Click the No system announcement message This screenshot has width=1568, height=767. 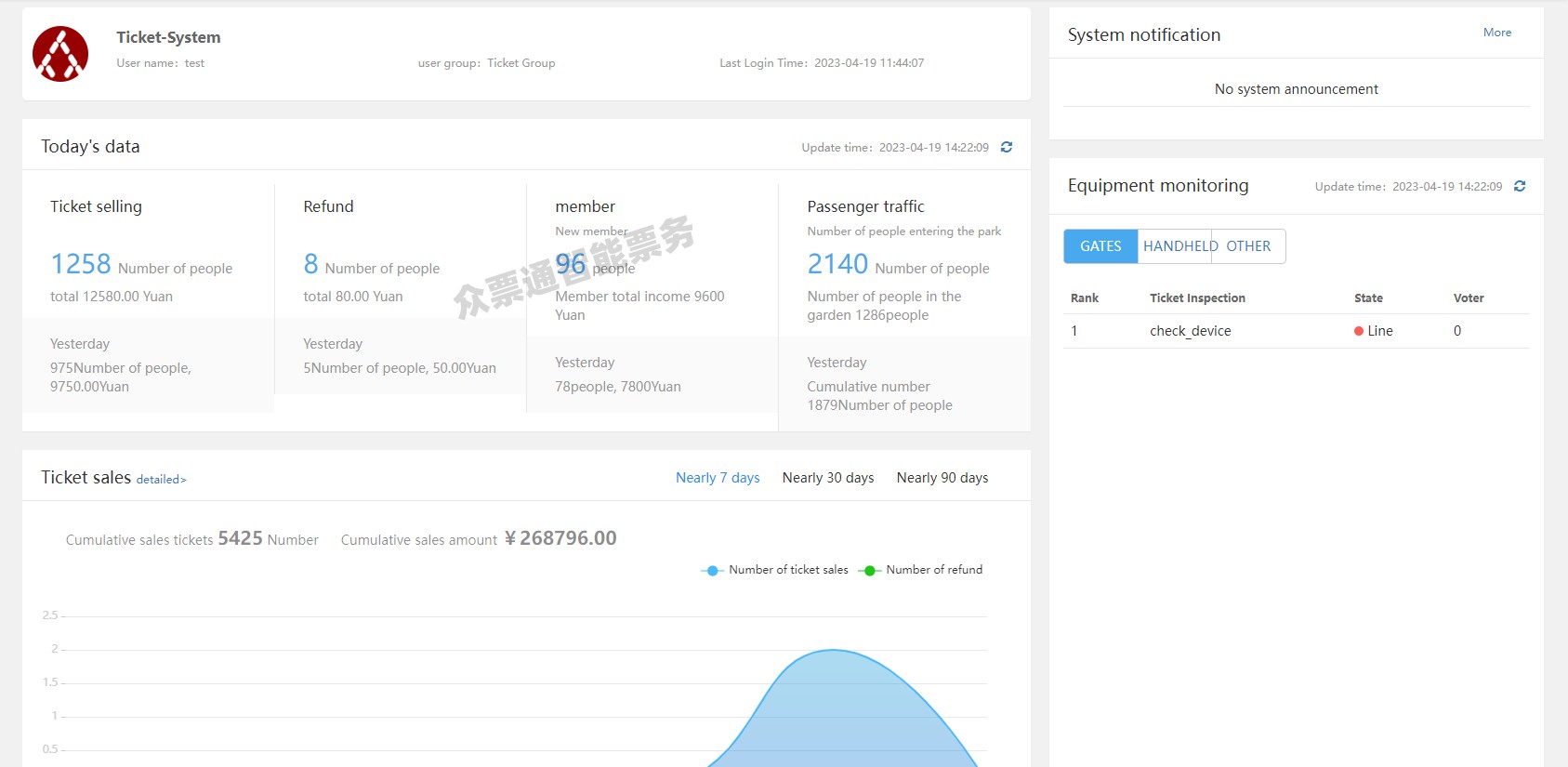pyautogui.click(x=1296, y=89)
